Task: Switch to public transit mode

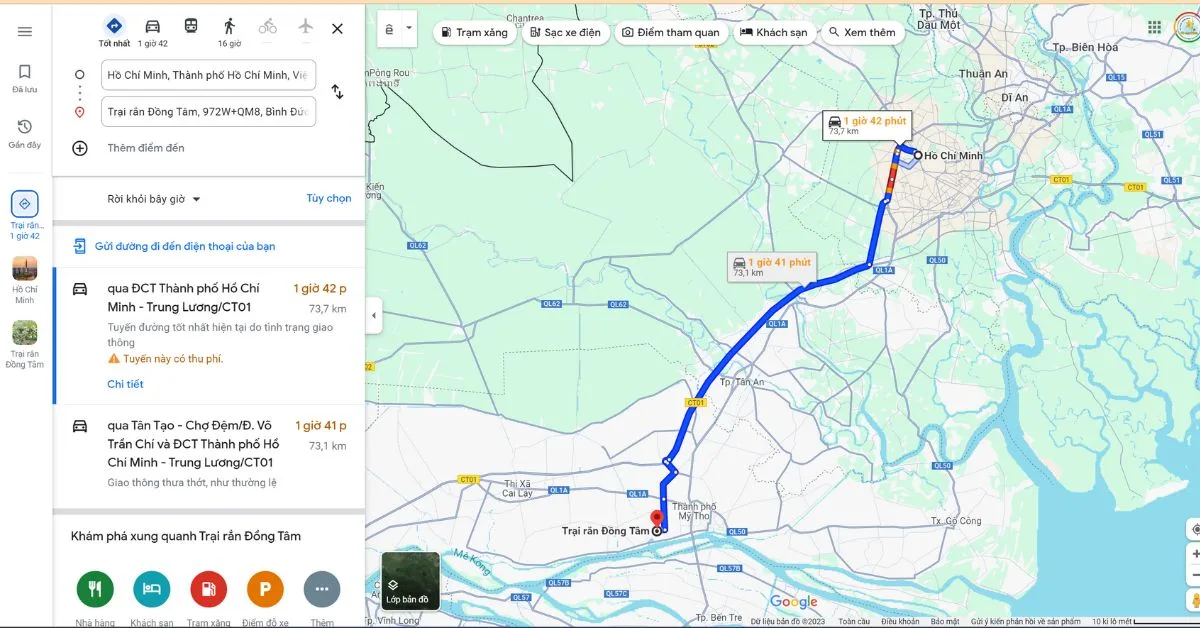Action: click(x=190, y=26)
